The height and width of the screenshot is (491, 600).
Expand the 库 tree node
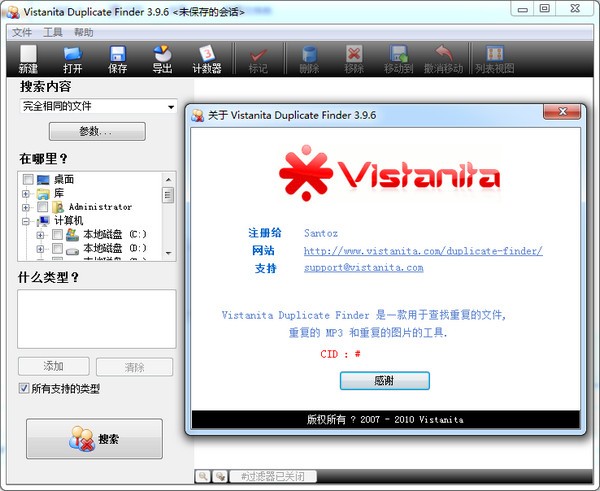click(x=26, y=194)
